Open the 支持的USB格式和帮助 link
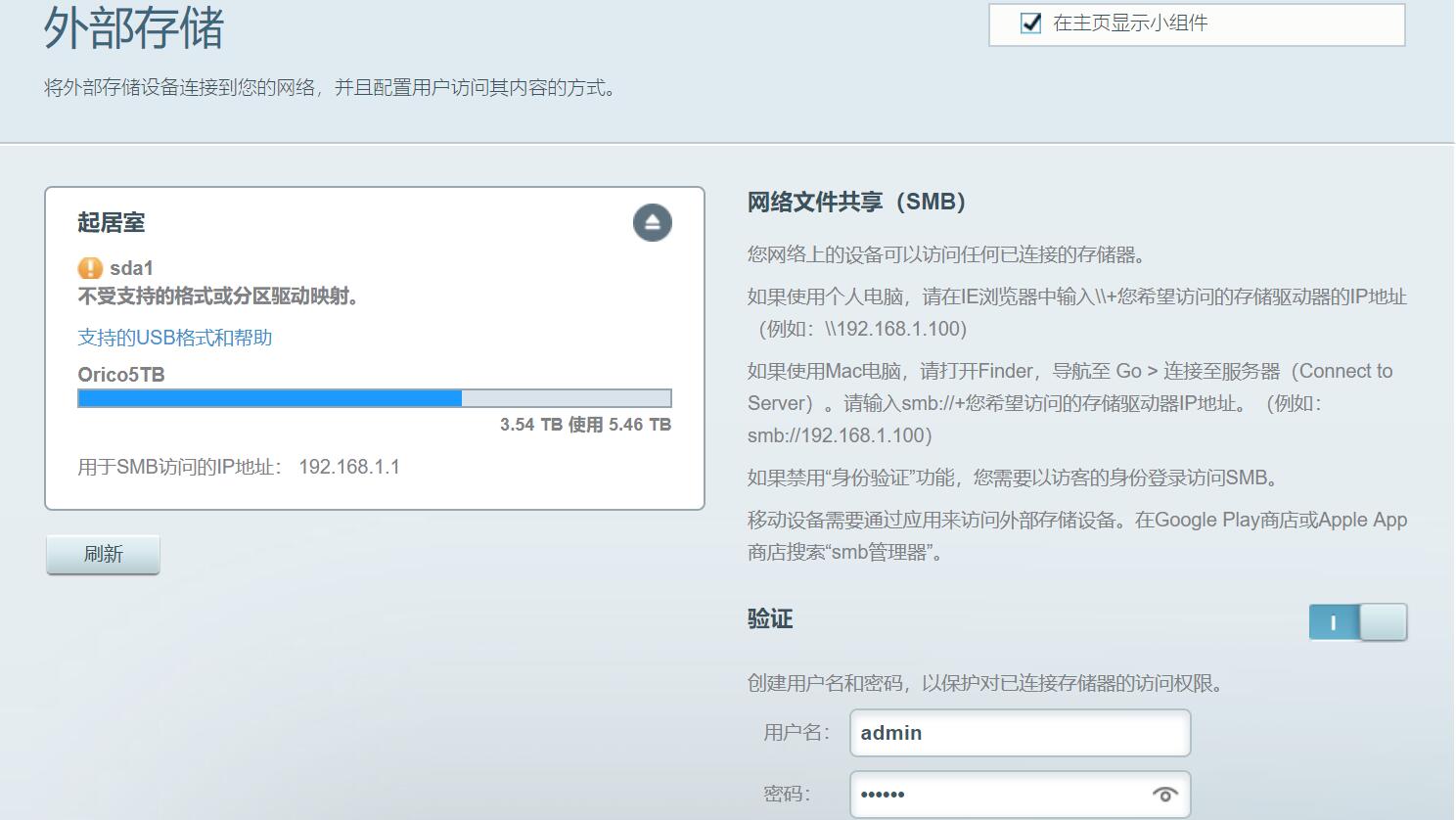 click(x=175, y=338)
